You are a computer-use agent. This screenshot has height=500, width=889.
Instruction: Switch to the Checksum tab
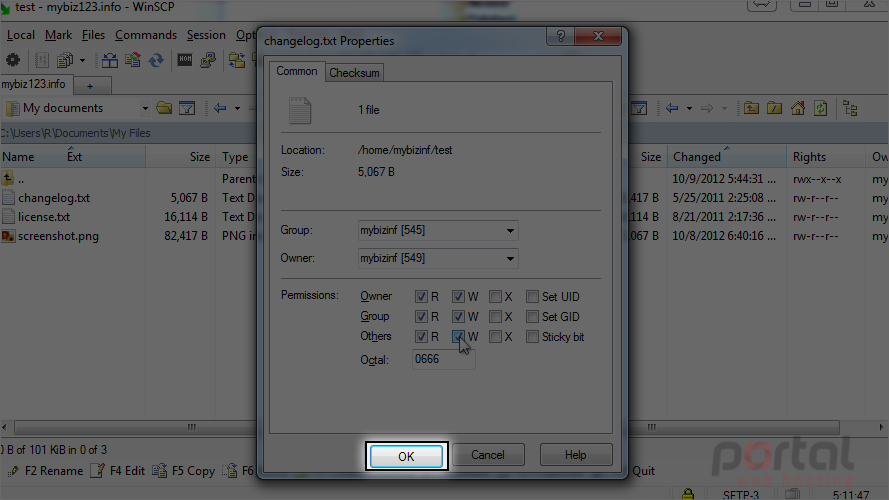pyautogui.click(x=354, y=73)
